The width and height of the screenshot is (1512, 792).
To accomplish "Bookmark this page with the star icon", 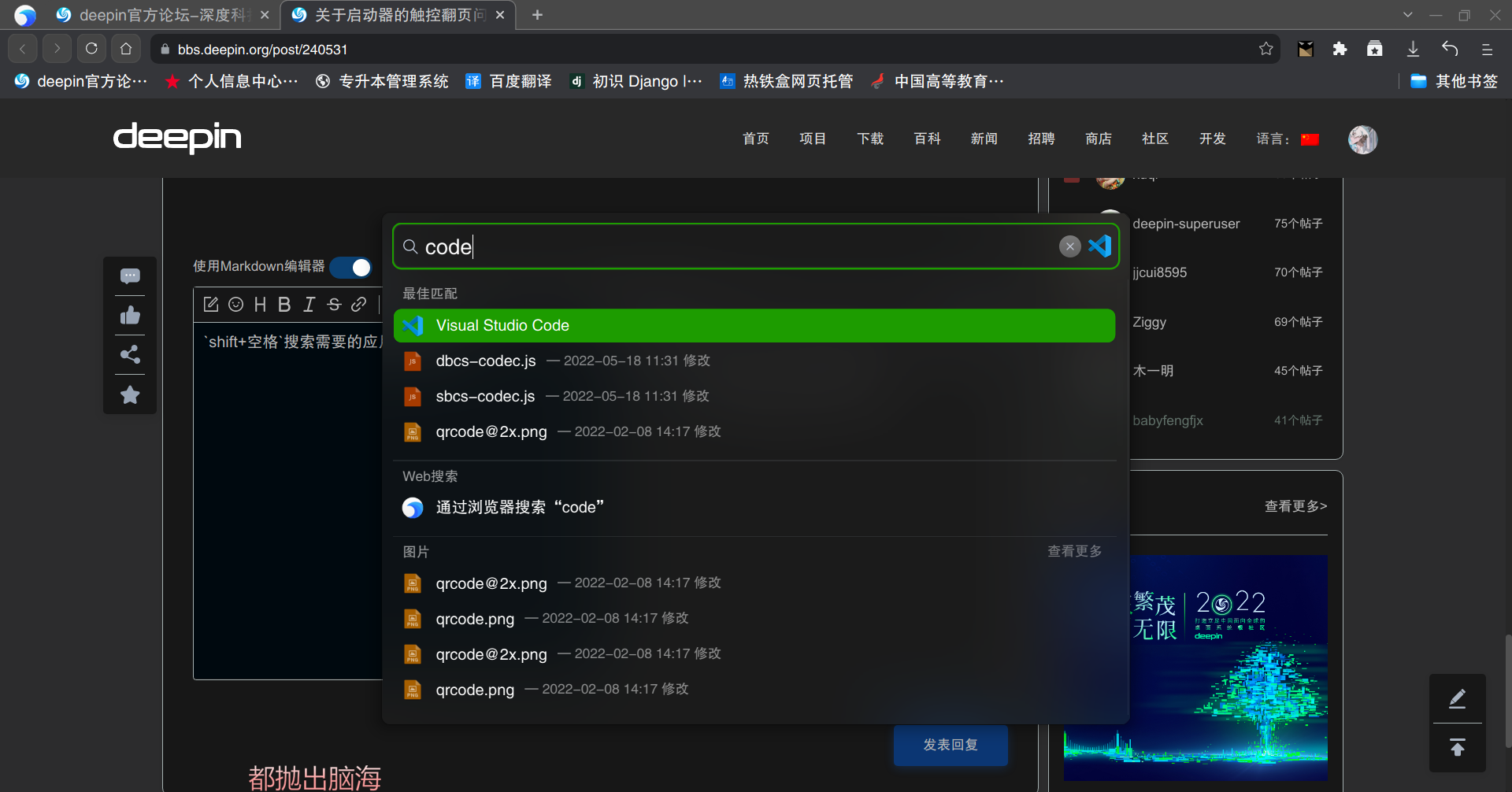I will click(1266, 49).
